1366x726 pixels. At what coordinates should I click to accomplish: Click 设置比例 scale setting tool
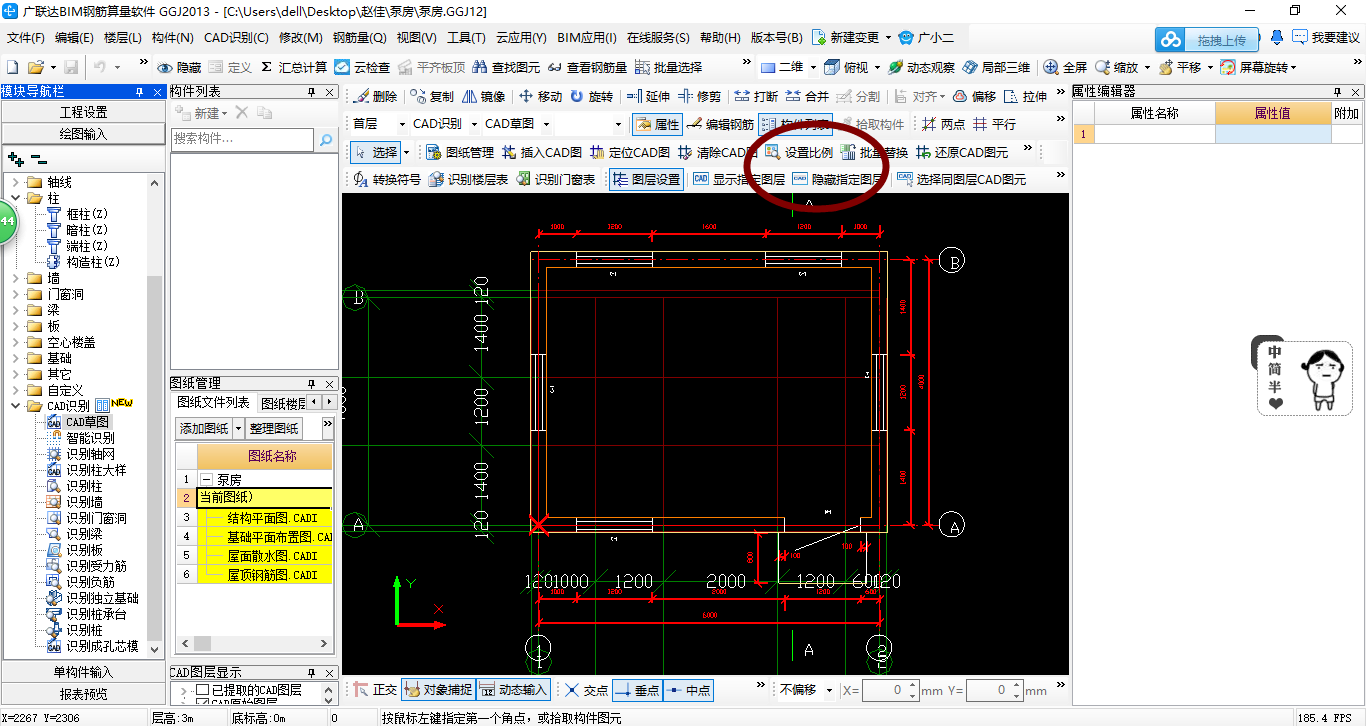(799, 153)
